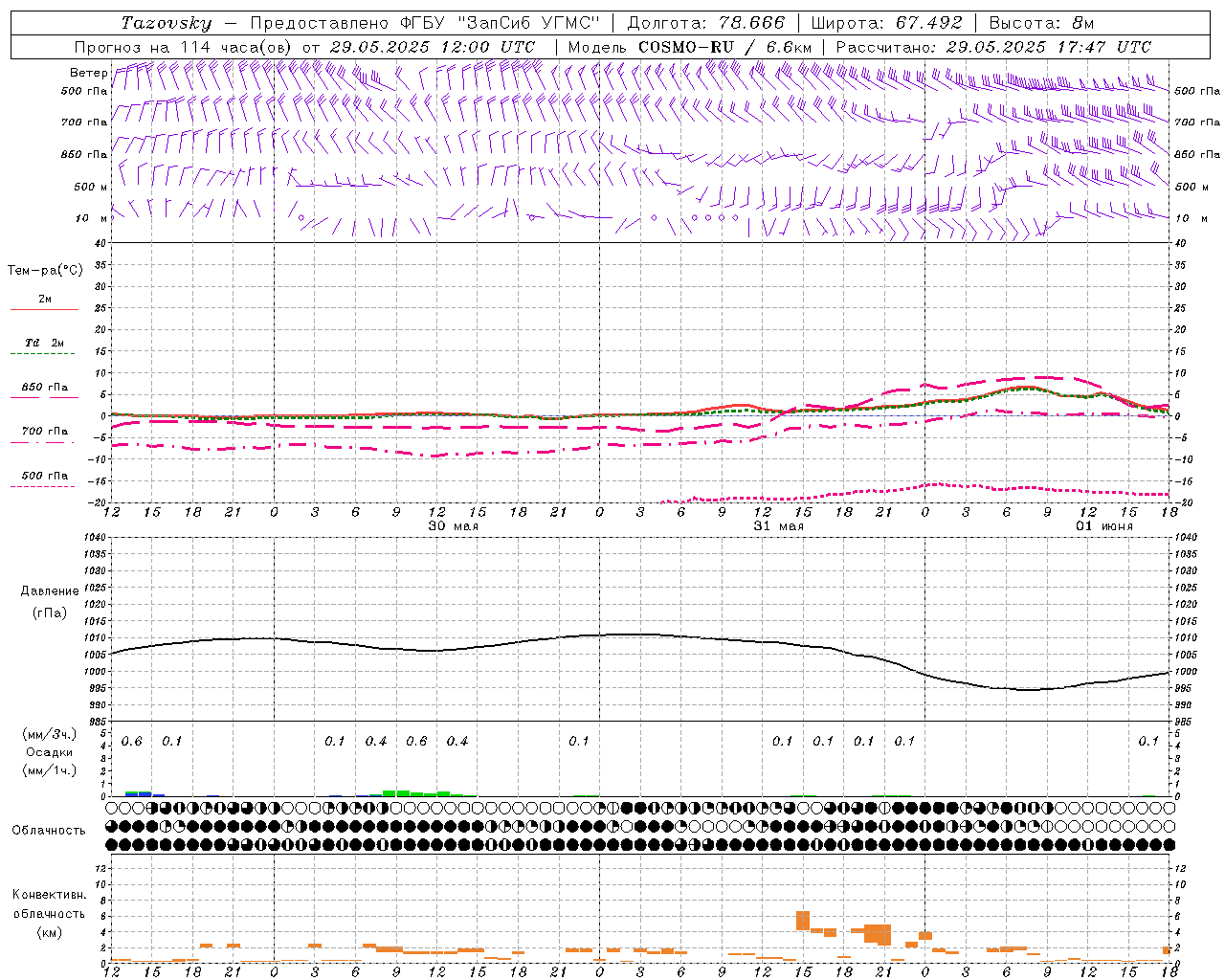
Task: Click the "Долгота: 78.666" longitude value
Action: [705, 23]
